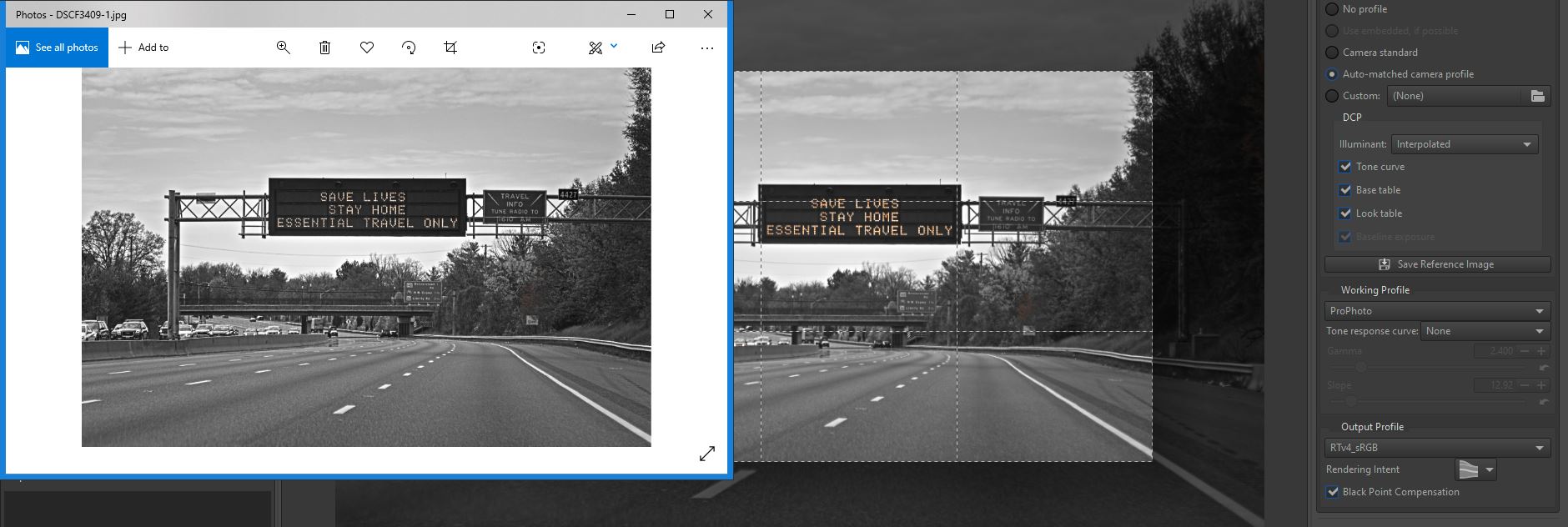
Task: Browse for custom profile folder icon
Action: click(x=1538, y=96)
